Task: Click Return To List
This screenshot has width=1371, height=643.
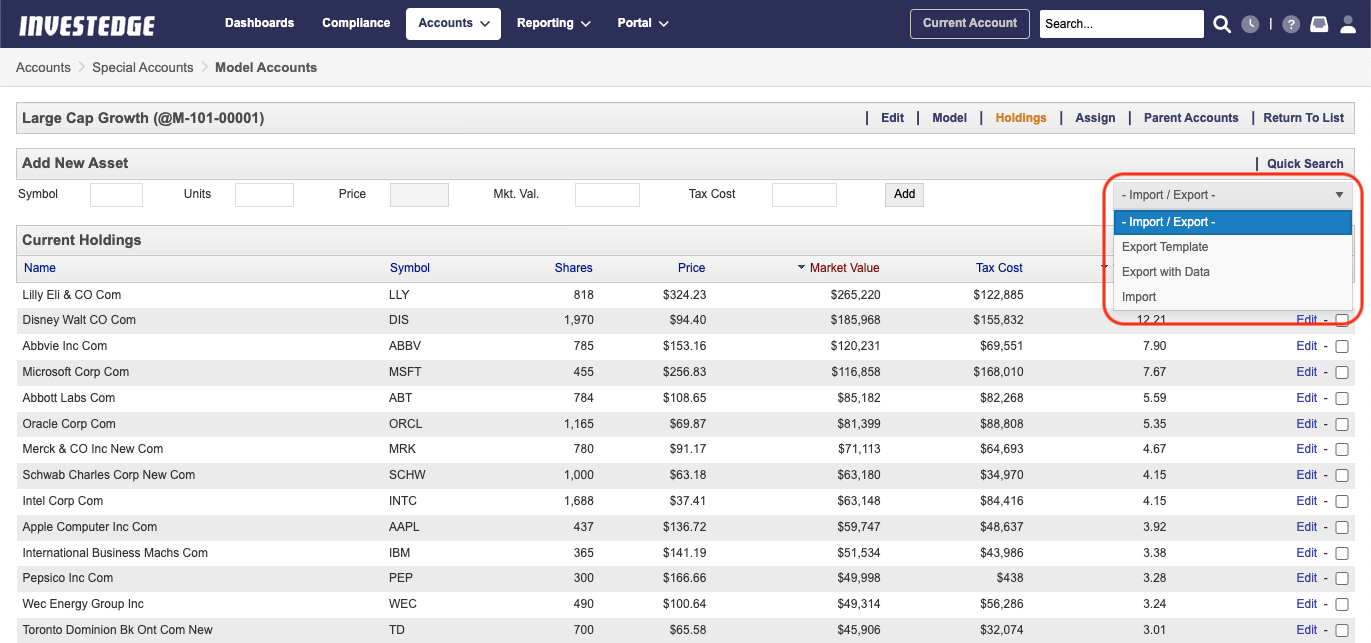Action: point(1303,118)
